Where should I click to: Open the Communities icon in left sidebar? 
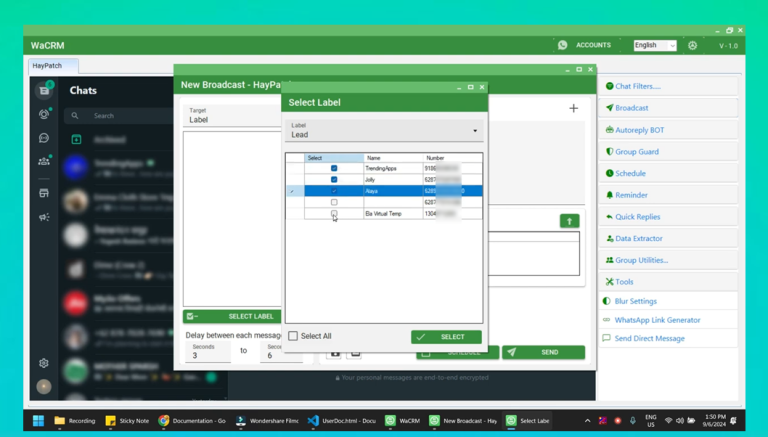tap(44, 161)
